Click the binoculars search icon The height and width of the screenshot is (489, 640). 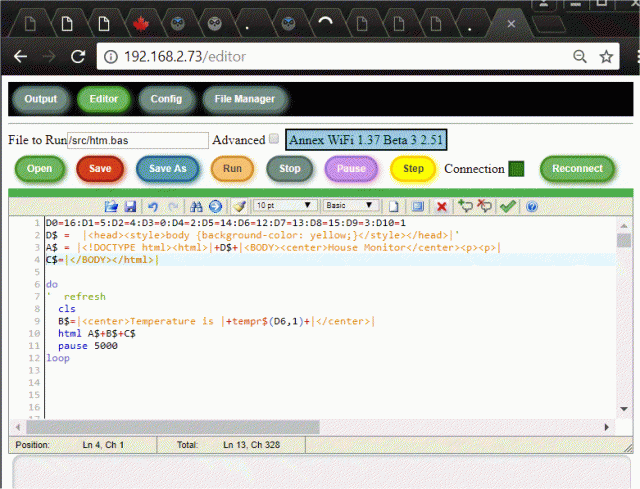point(197,206)
